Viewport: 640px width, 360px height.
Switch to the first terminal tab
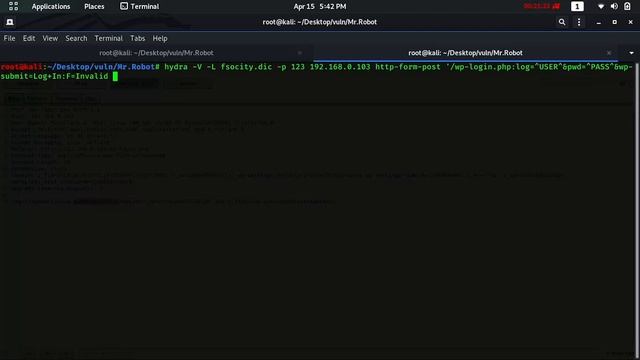tap(156, 53)
